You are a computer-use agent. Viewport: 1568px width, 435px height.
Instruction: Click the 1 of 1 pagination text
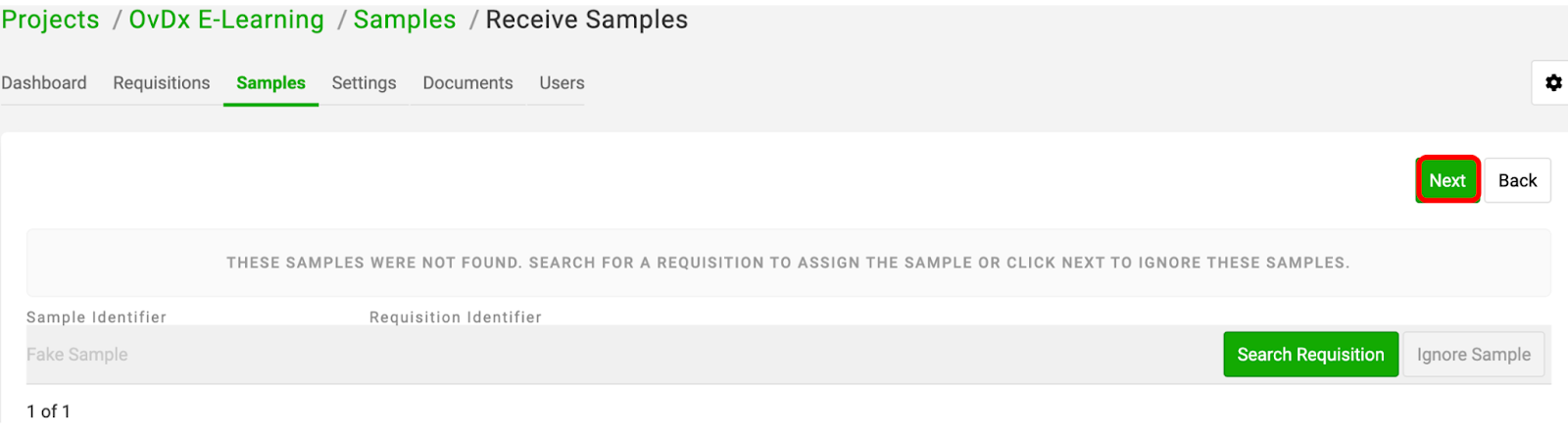point(49,411)
